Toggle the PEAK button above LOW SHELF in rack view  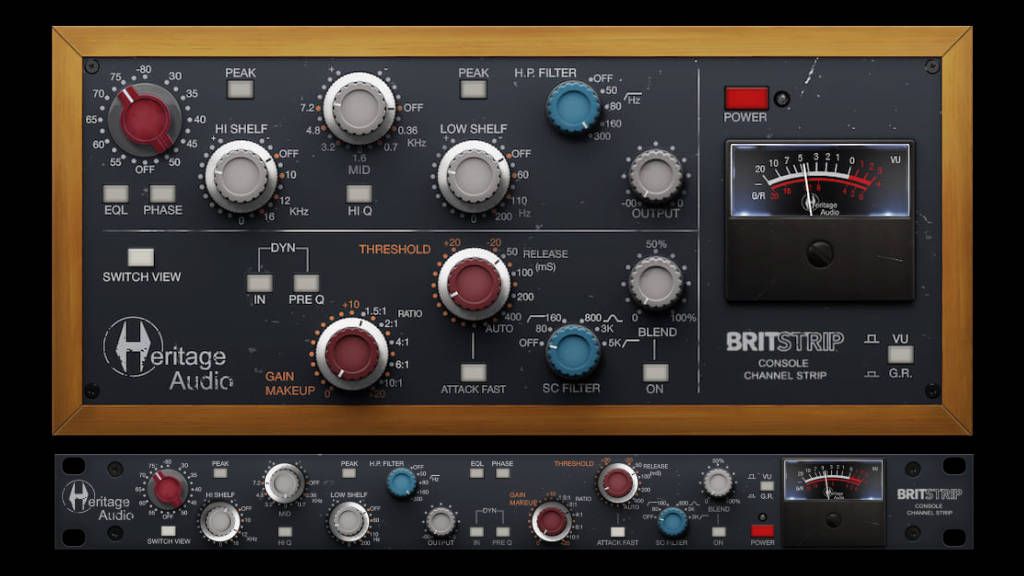(x=349, y=473)
